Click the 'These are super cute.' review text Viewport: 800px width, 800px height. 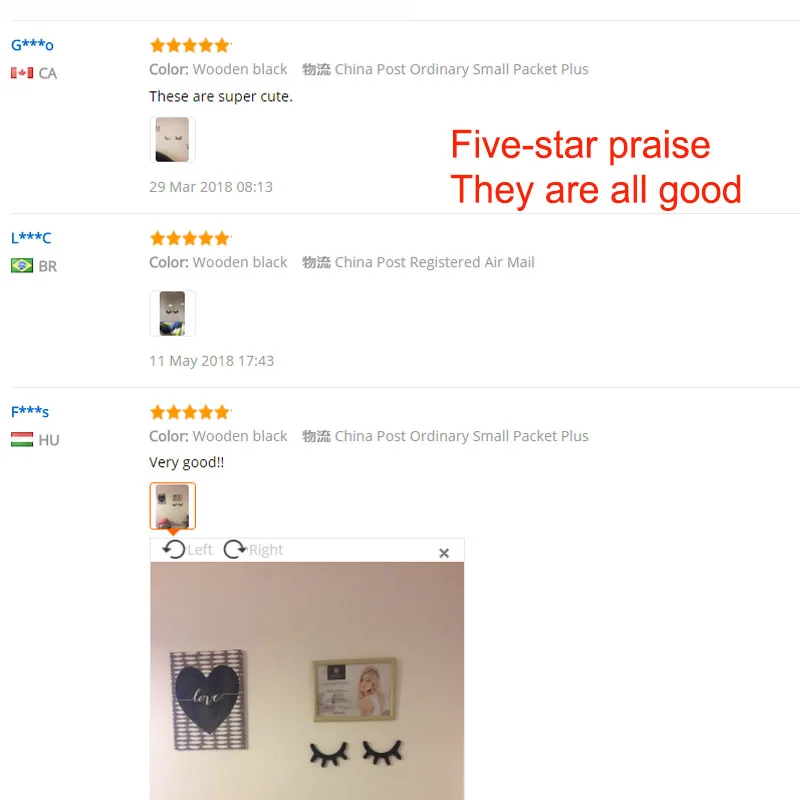221,96
